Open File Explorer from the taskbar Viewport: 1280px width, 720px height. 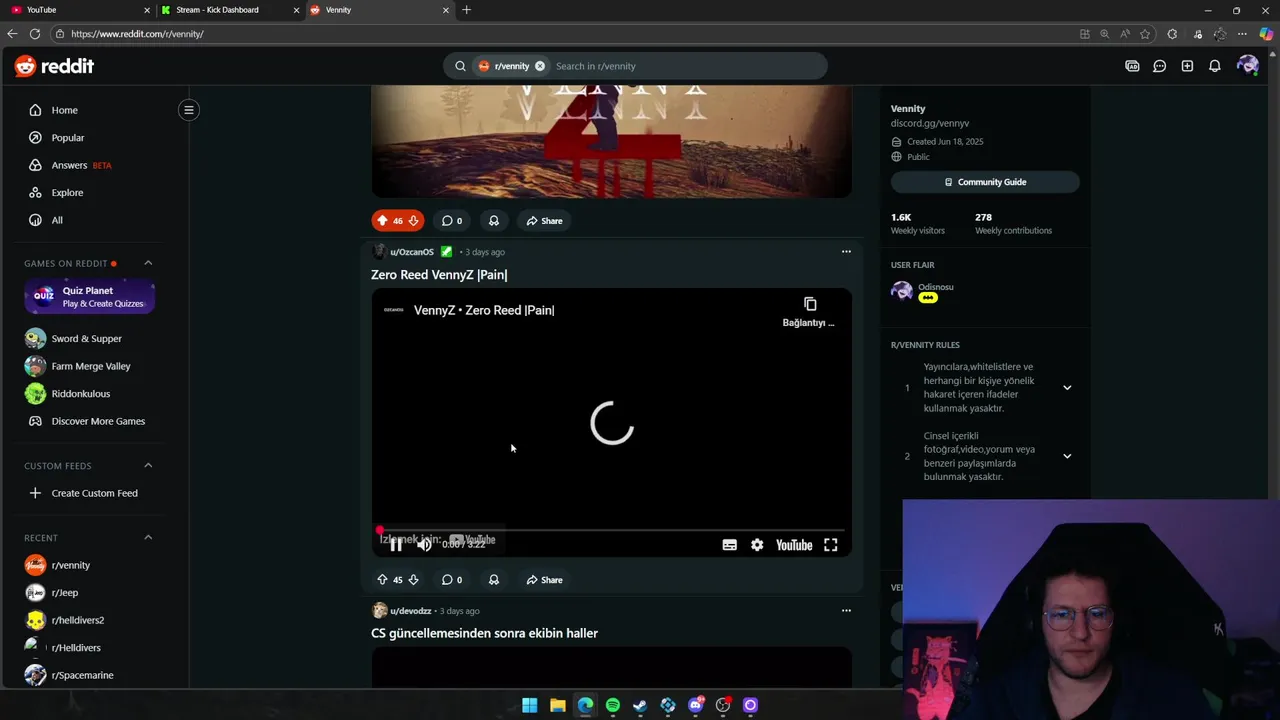(557, 705)
